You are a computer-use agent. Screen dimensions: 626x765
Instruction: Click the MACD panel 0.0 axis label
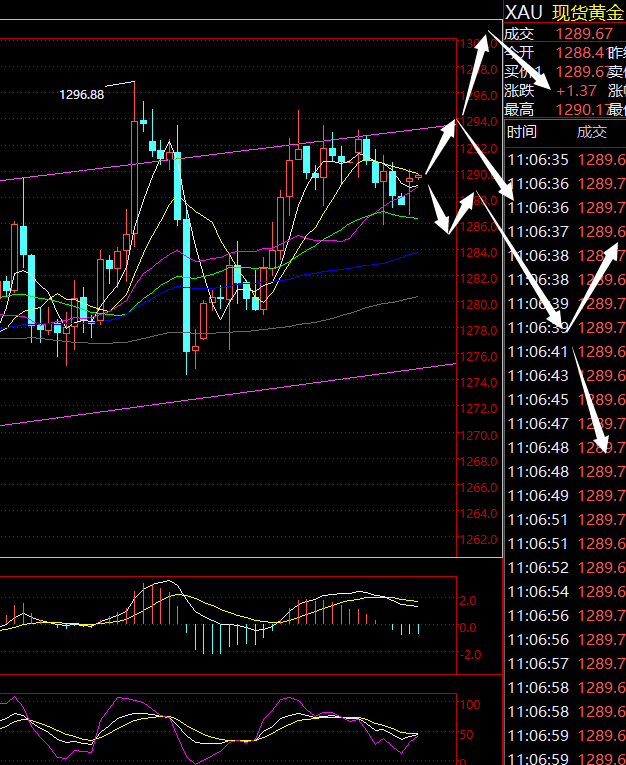468,628
